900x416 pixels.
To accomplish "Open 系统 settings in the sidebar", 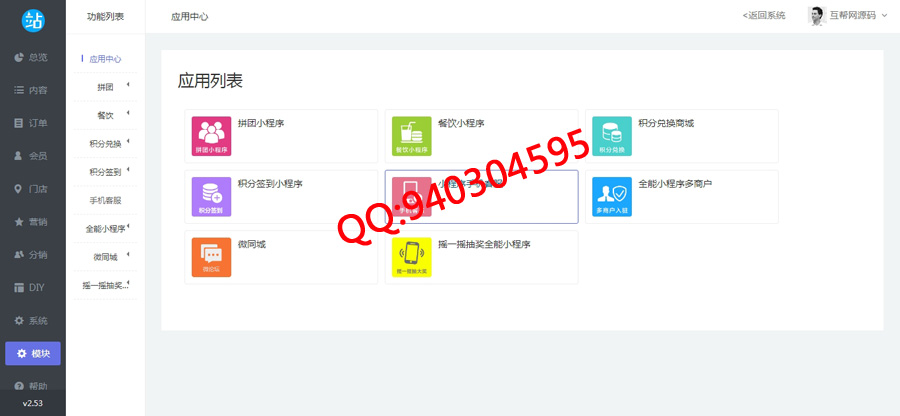I will tap(32, 321).
